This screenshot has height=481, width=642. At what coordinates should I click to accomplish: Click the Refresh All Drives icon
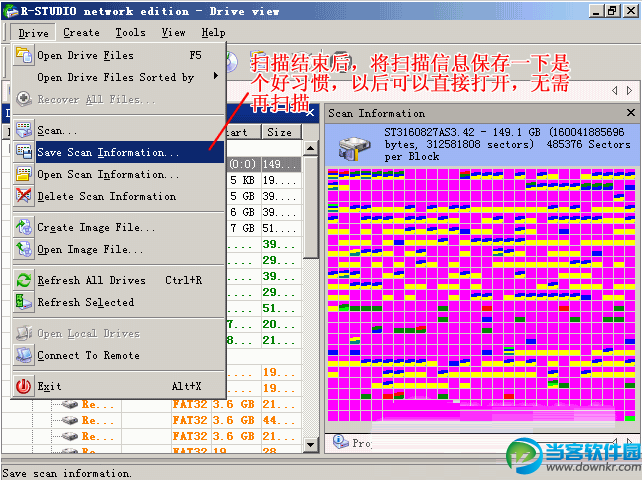point(24,280)
